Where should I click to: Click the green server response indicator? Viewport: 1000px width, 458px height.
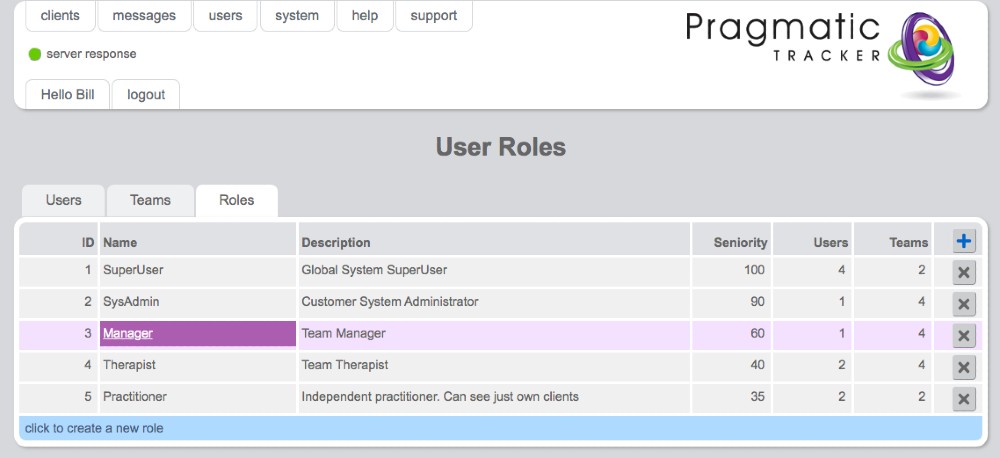[x=34, y=54]
